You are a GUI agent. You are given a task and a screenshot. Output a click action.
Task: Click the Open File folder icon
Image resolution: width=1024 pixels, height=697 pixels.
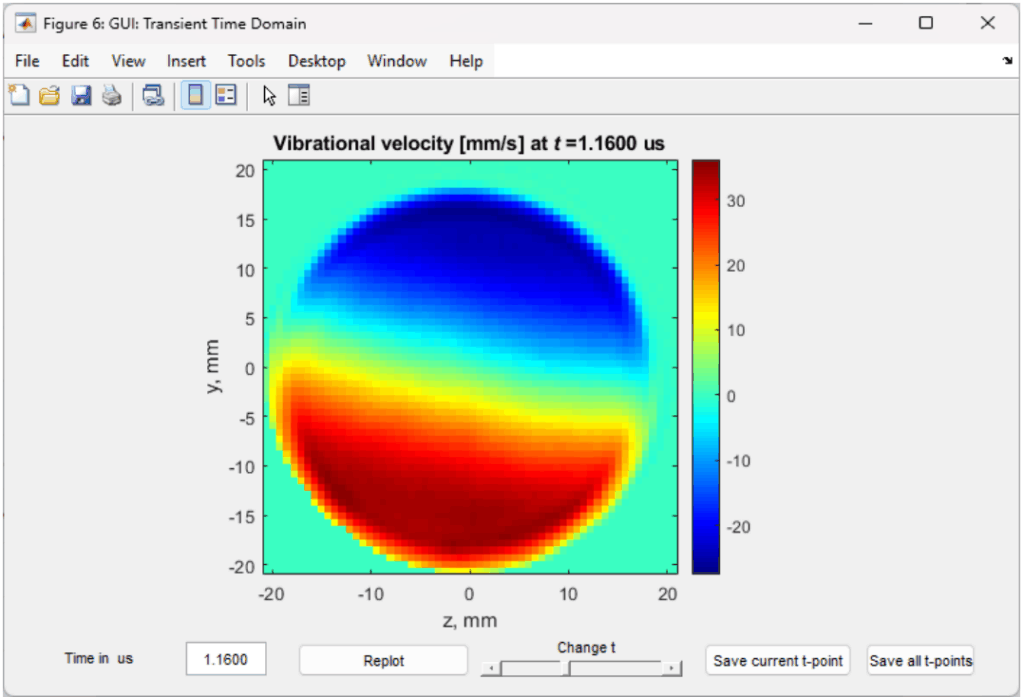(x=49, y=95)
